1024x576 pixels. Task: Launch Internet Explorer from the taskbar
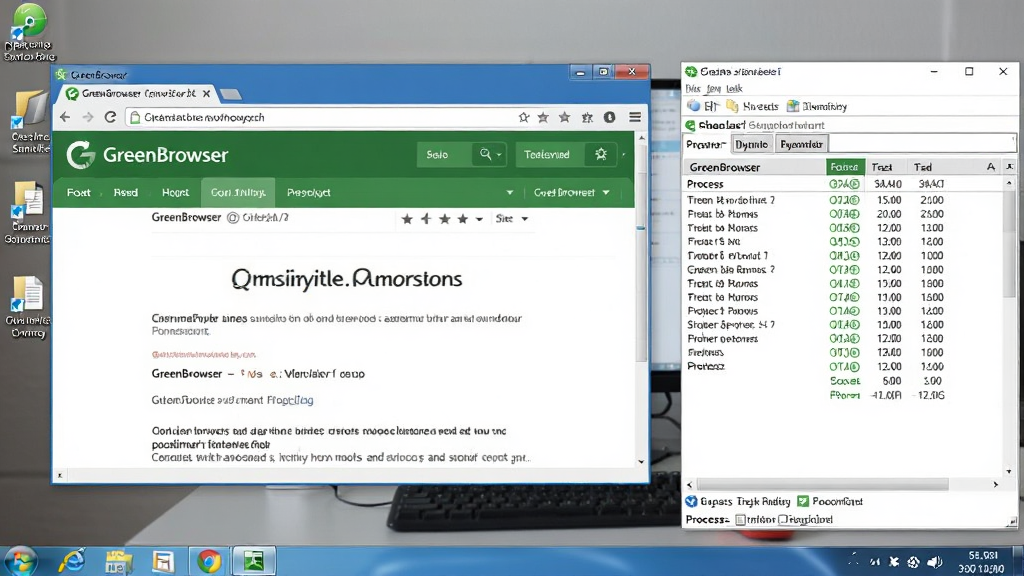coord(71,561)
